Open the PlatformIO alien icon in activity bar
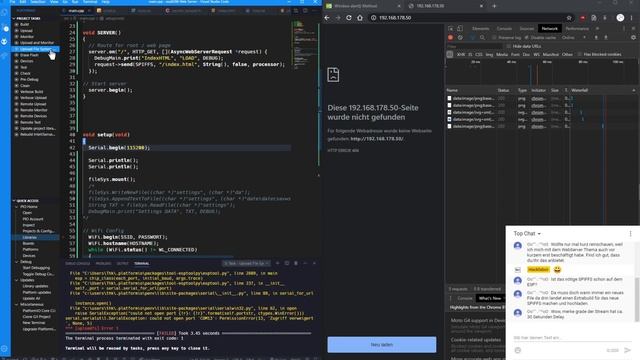The height and width of the screenshot is (360, 640). (4, 41)
